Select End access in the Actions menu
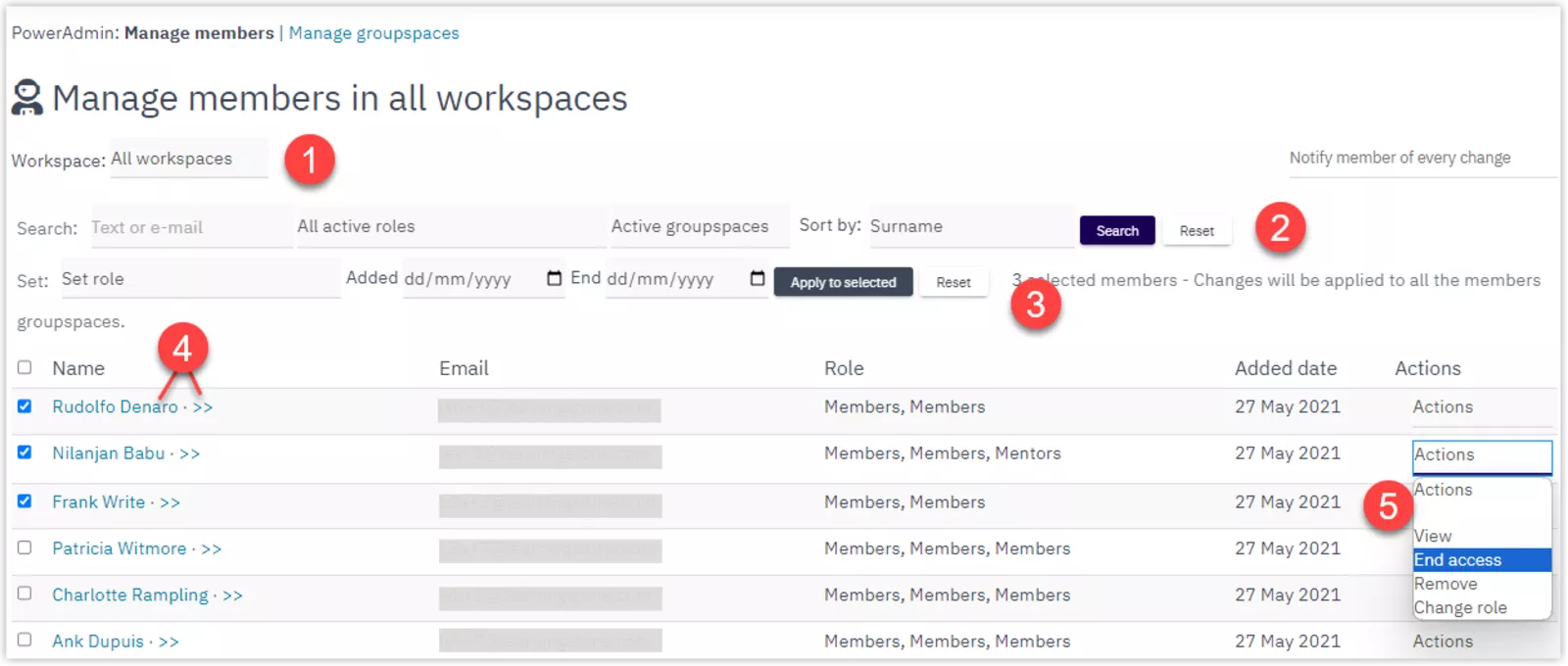Image resolution: width=1568 pixels, height=666 pixels. click(1482, 560)
